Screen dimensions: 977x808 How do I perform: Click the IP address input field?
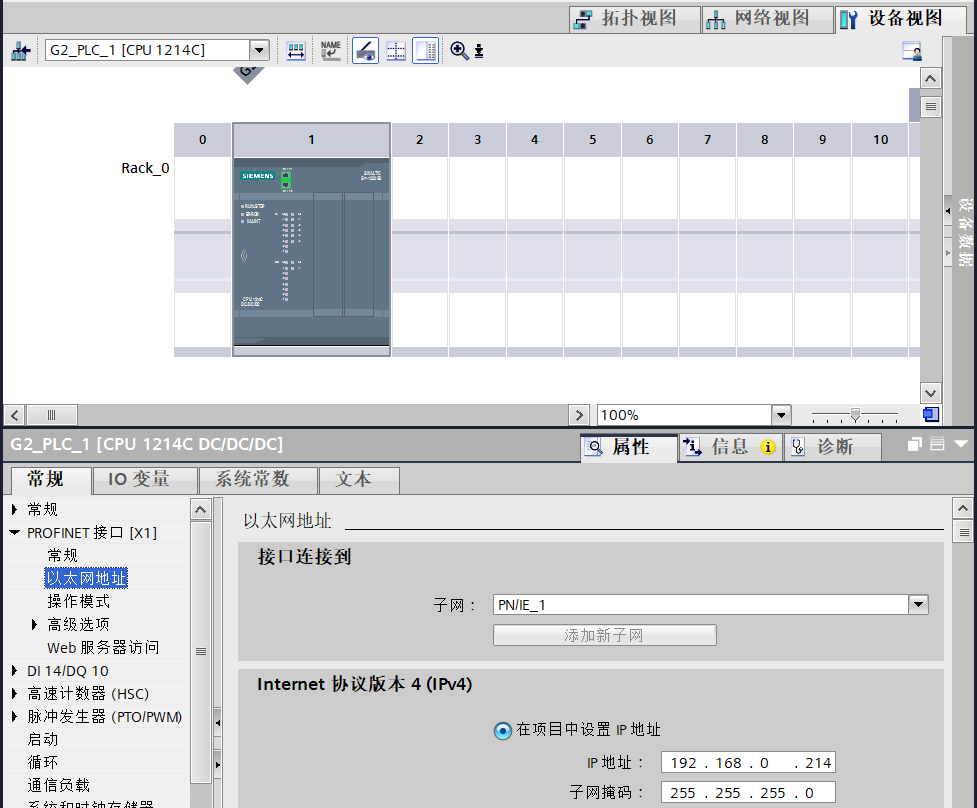pos(748,763)
